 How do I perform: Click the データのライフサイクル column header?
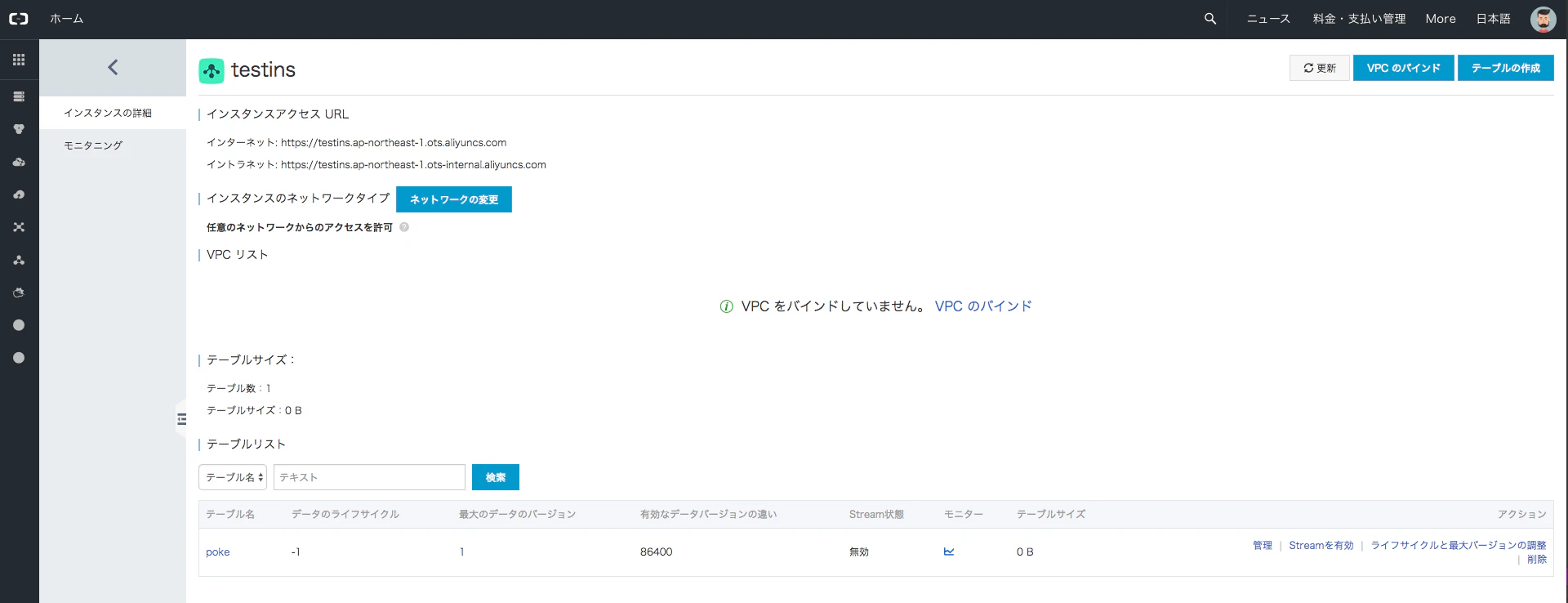coord(345,514)
